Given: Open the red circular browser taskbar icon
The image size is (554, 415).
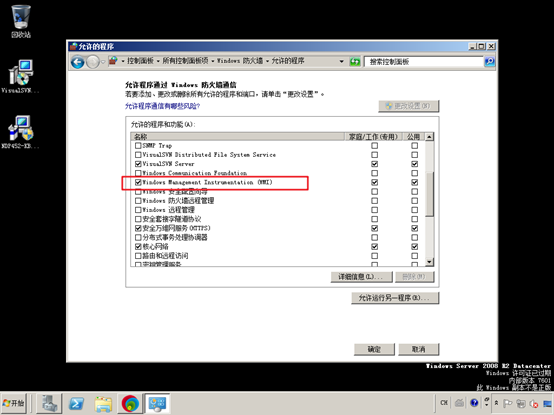Looking at the screenshot, I should click(x=130, y=403).
